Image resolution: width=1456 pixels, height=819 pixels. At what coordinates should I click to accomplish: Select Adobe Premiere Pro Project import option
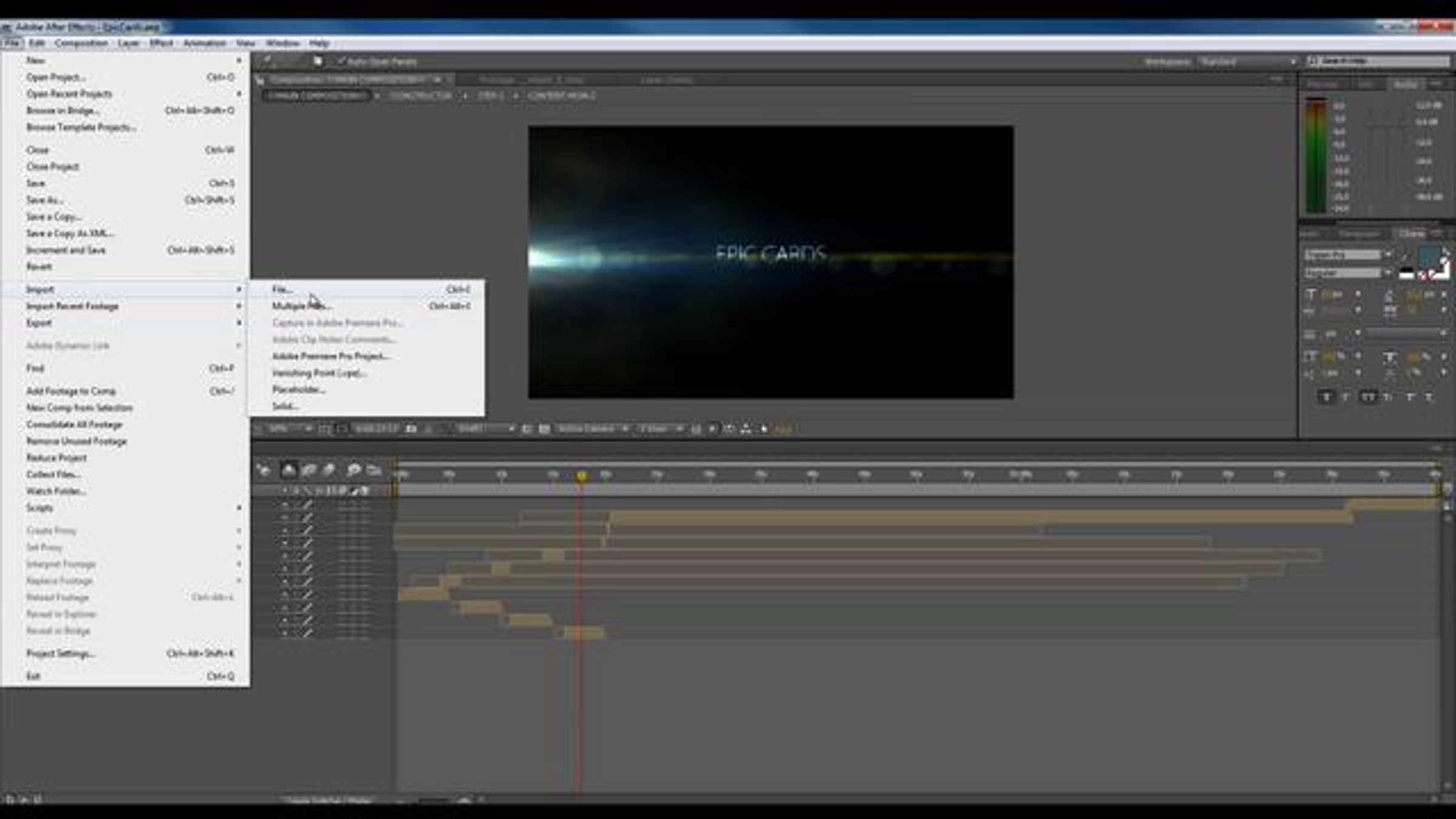click(331, 356)
